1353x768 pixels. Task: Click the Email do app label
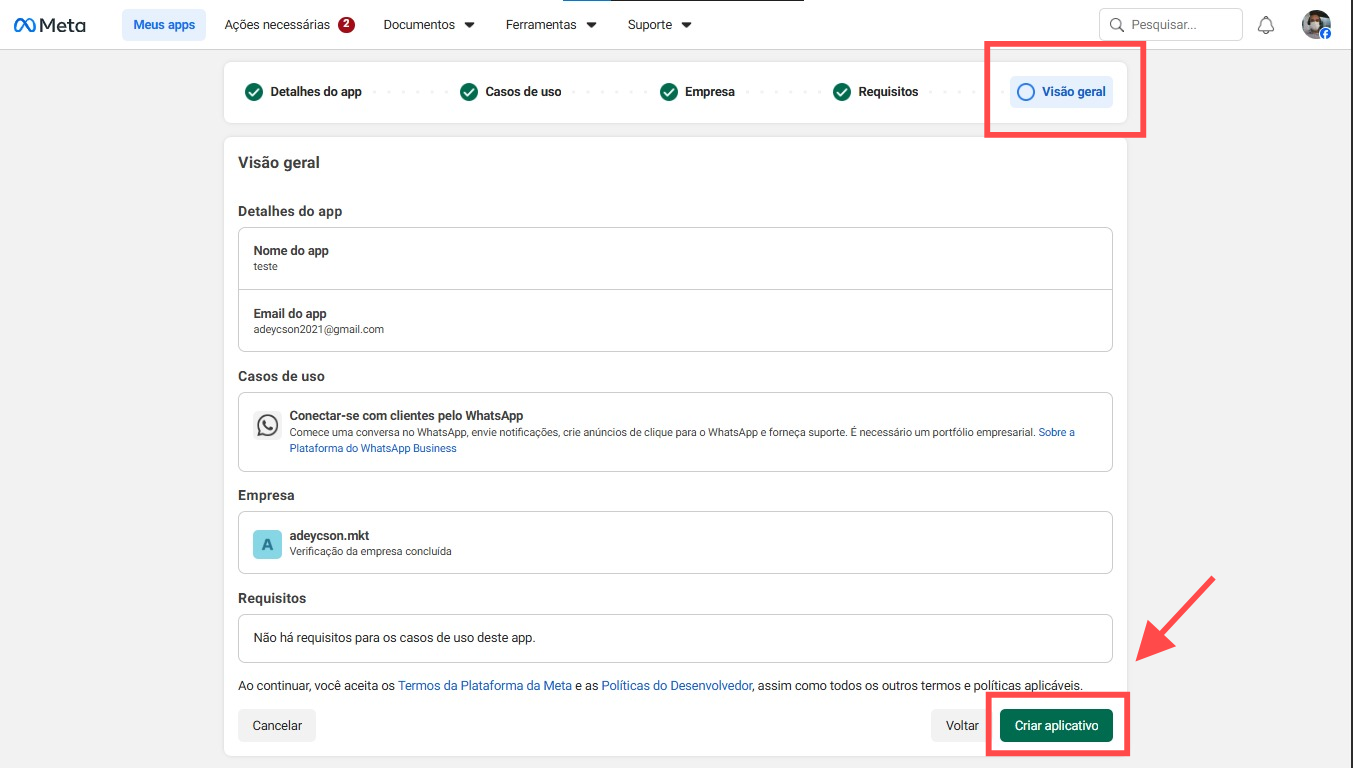pos(290,314)
